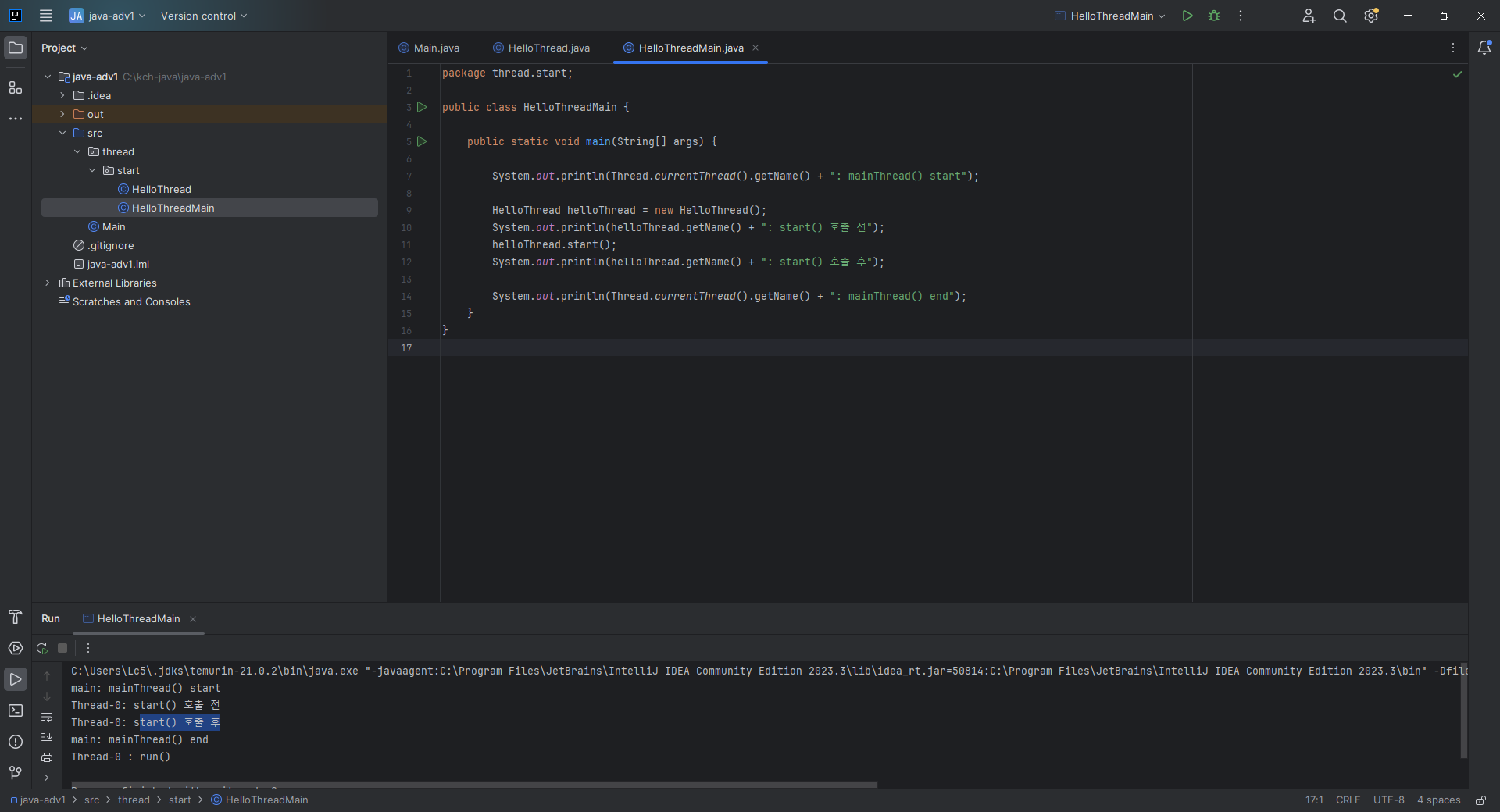
Task: Open the java-adv1 project dropdown
Action: tap(107, 16)
